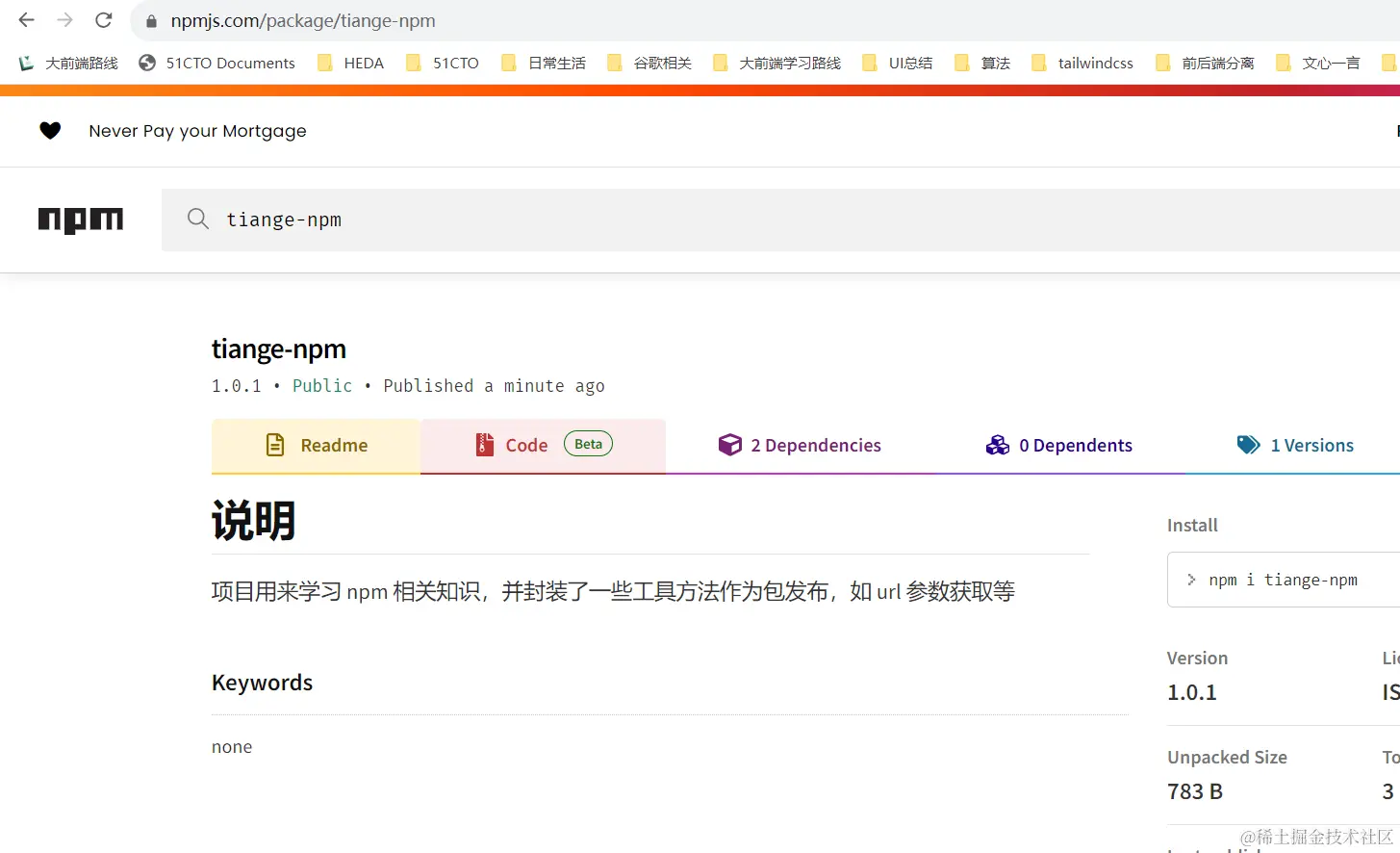Open the 文心一言 bookmark folder
Viewport: 1400px width, 853px height.
[1318, 64]
